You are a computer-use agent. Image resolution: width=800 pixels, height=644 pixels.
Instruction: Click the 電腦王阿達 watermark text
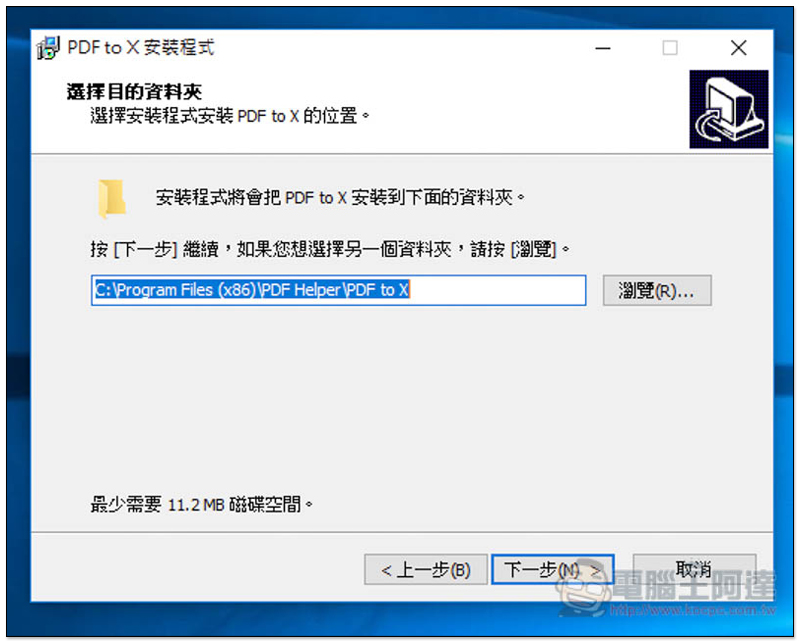pos(693,586)
